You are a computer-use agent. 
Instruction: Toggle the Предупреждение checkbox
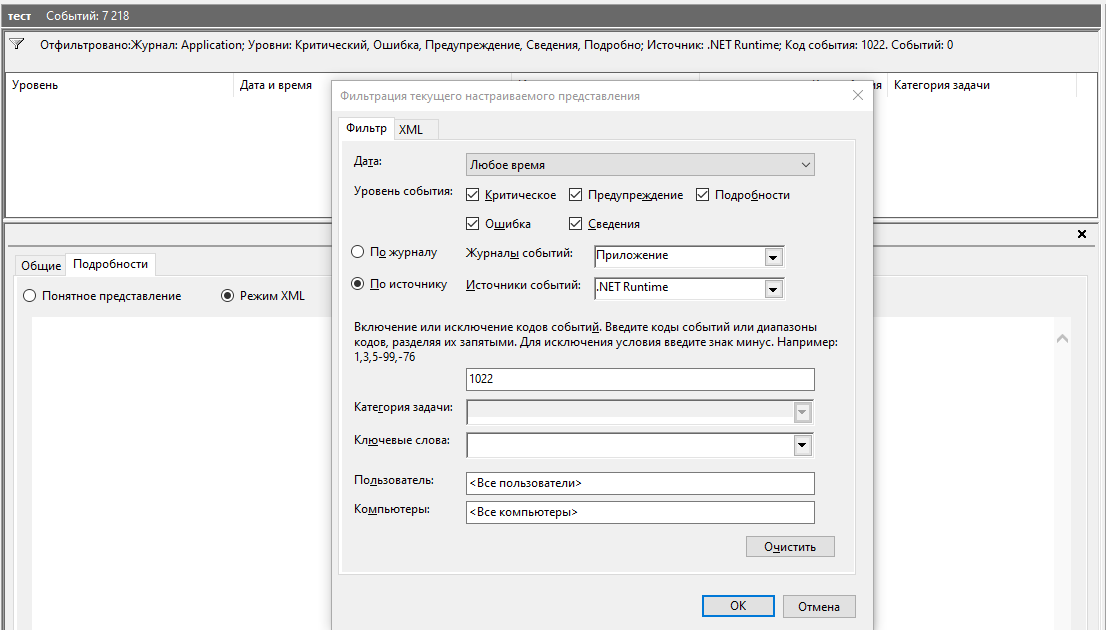576,195
